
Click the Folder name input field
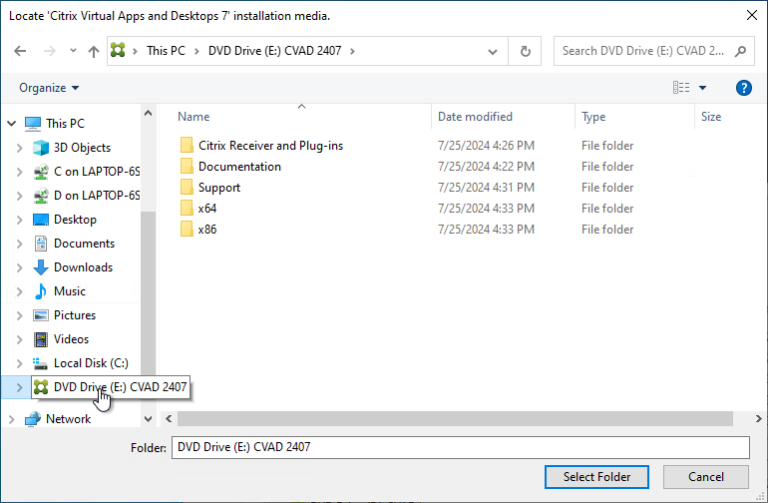[460, 447]
